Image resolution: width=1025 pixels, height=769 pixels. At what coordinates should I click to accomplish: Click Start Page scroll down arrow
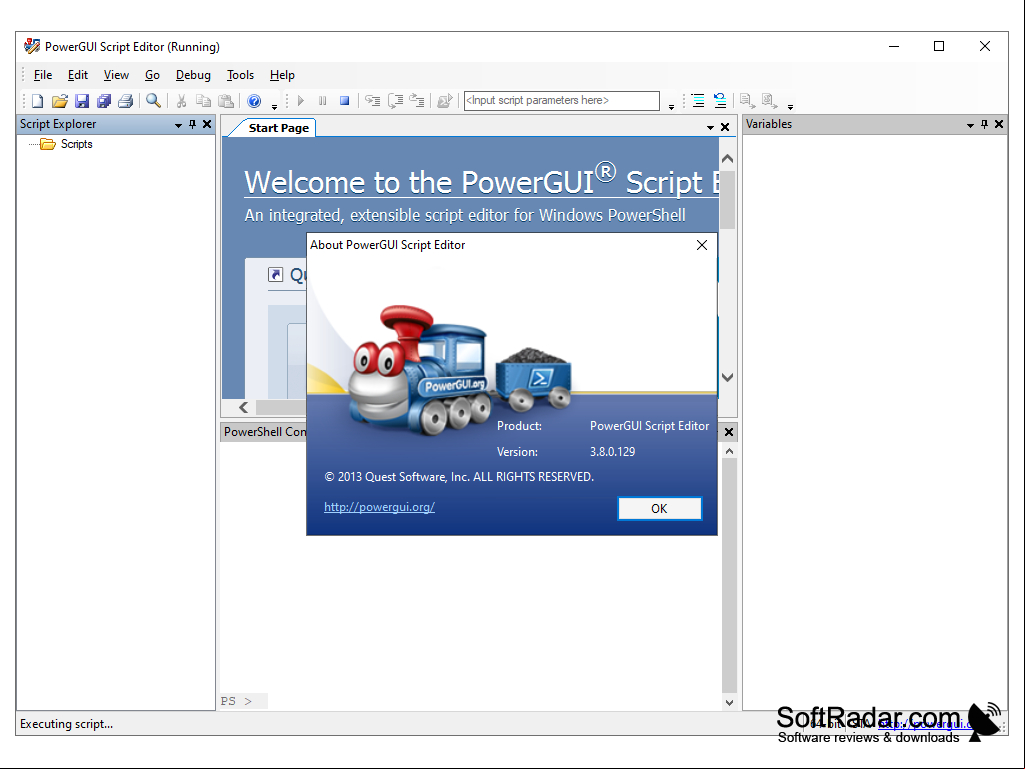728,377
